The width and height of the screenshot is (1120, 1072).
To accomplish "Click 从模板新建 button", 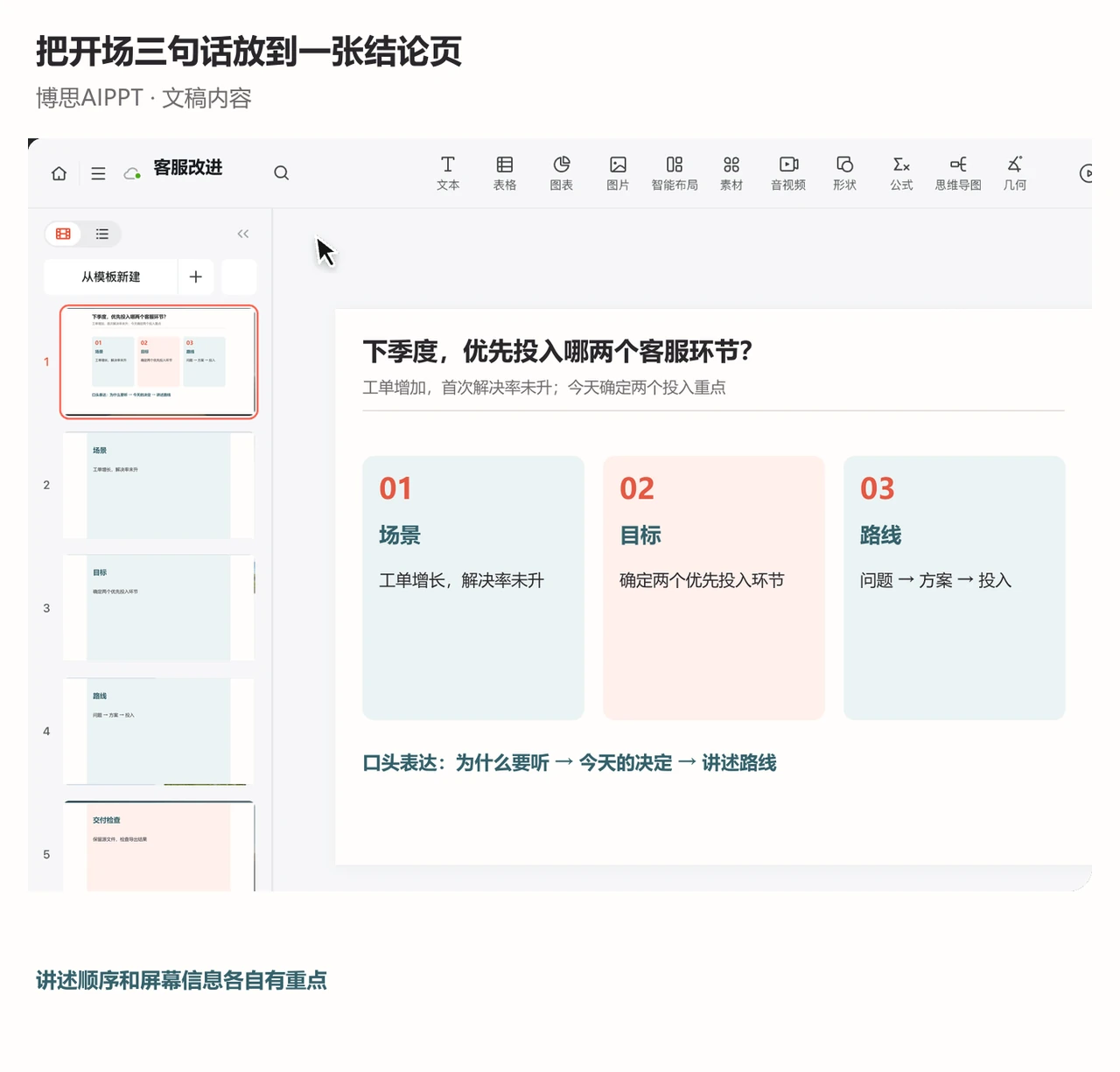I will tap(111, 277).
